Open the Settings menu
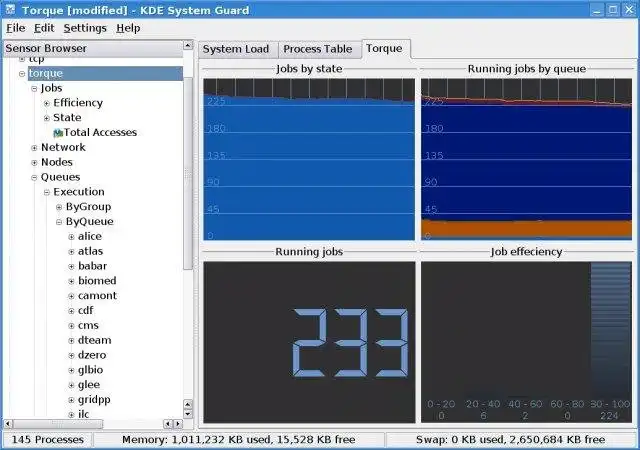This screenshot has width=640, height=450. 85,28
